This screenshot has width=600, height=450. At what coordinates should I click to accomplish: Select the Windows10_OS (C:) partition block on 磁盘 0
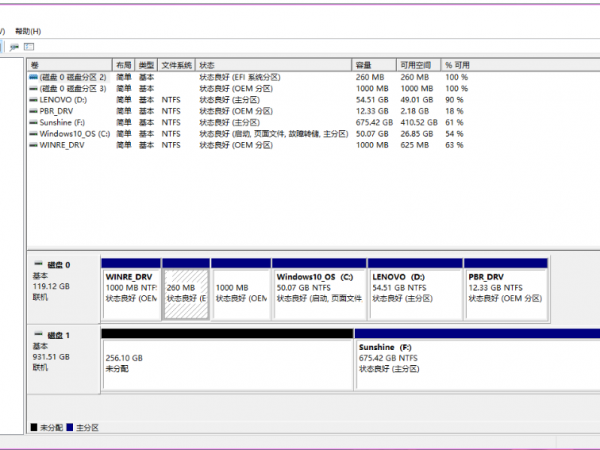point(319,293)
